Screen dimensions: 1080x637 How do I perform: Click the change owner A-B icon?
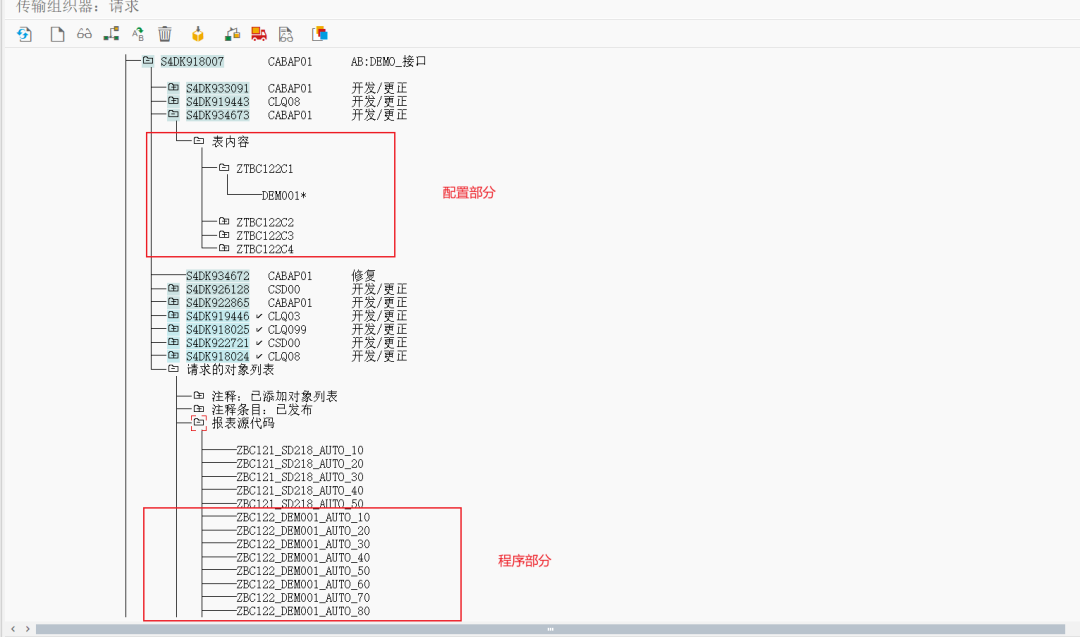[x=138, y=34]
